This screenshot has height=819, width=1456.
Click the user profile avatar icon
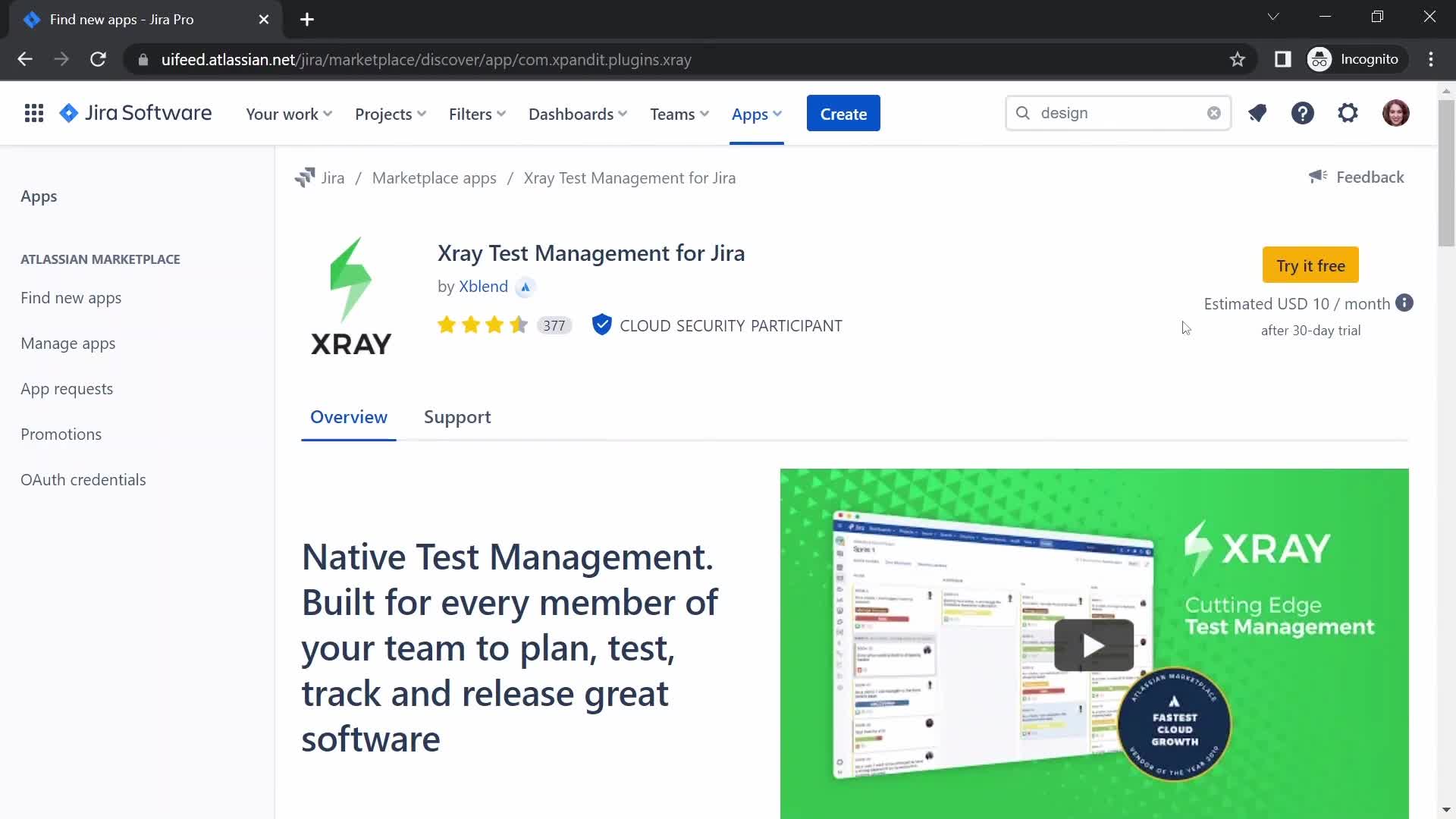coord(1395,112)
